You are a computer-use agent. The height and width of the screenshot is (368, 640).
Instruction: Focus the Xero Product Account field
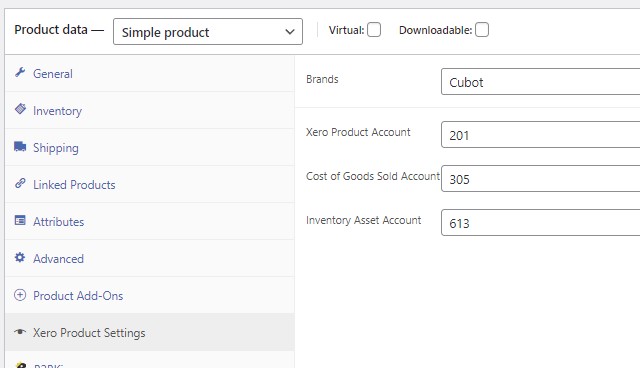coord(540,134)
